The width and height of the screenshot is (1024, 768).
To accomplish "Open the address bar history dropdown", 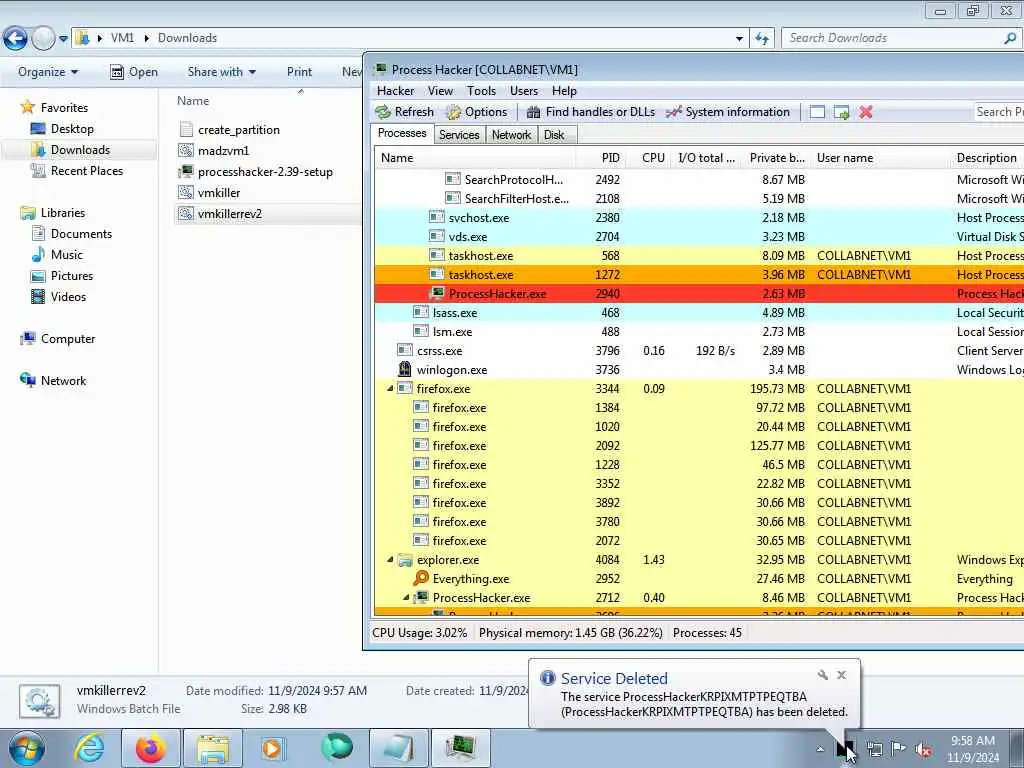I will coord(739,39).
